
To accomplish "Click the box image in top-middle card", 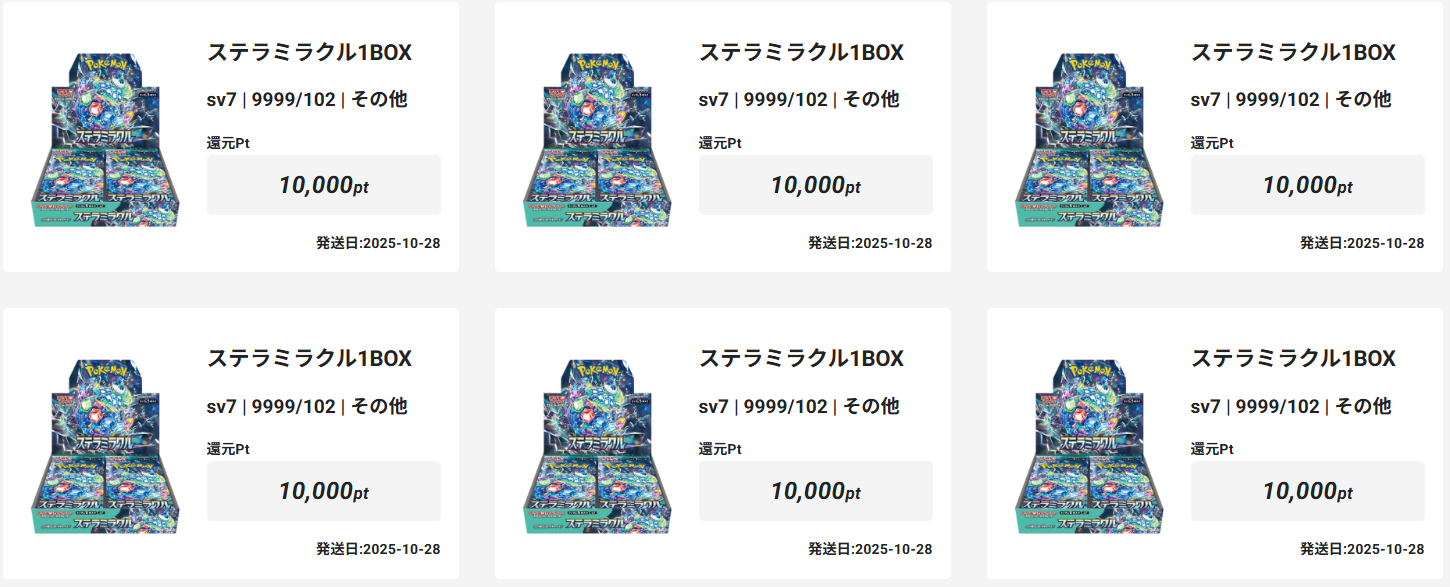I will [x=598, y=139].
